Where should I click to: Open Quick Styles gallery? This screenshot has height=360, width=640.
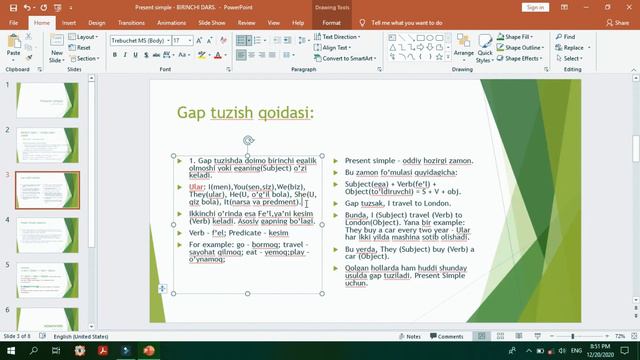[x=485, y=48]
